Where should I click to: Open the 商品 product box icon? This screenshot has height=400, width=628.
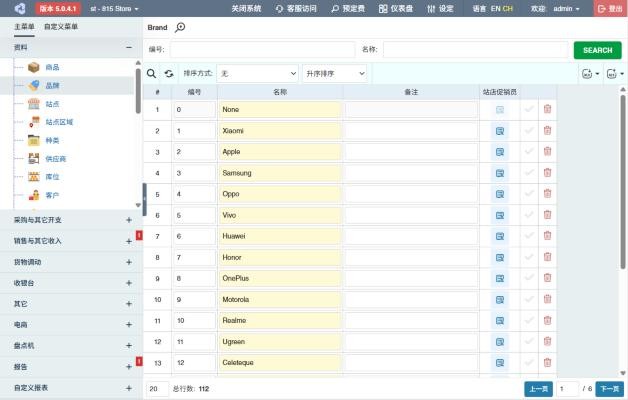[x=34, y=67]
